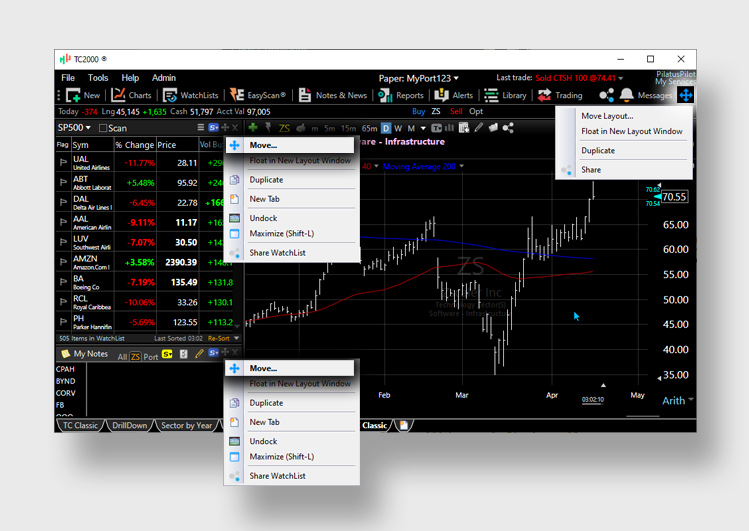
Task: Click the Buy button above chart
Action: coord(418,112)
